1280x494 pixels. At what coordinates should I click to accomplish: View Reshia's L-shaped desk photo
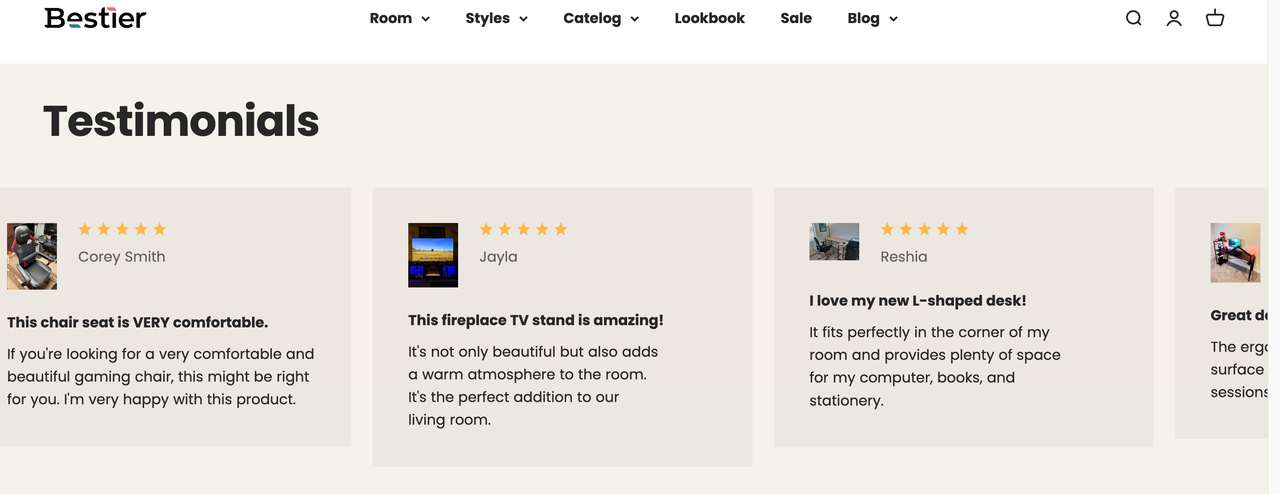(834, 242)
